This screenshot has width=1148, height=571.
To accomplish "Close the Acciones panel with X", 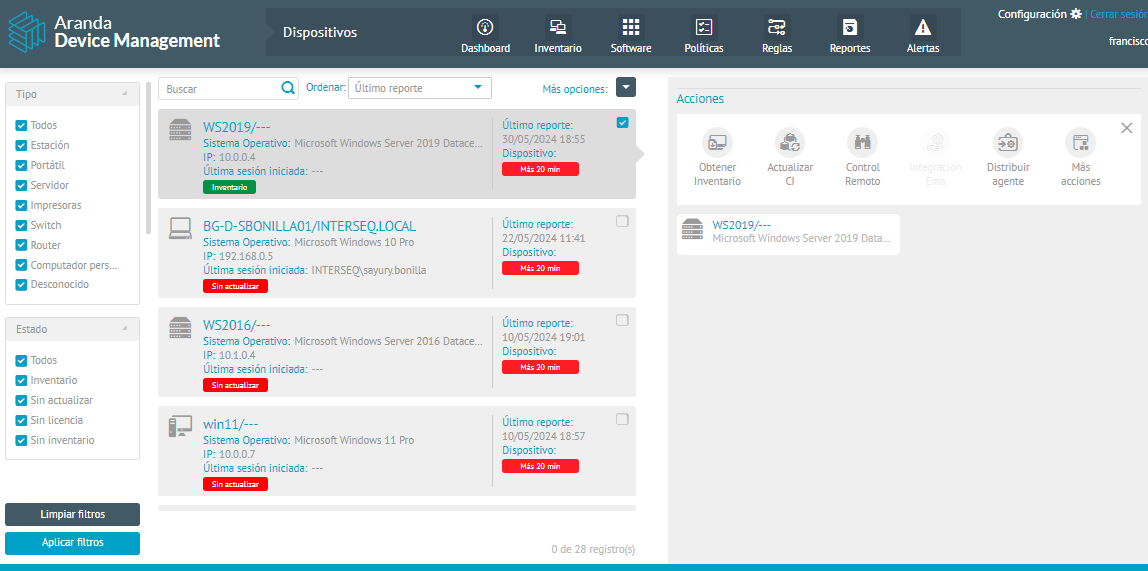I will click(x=1127, y=128).
